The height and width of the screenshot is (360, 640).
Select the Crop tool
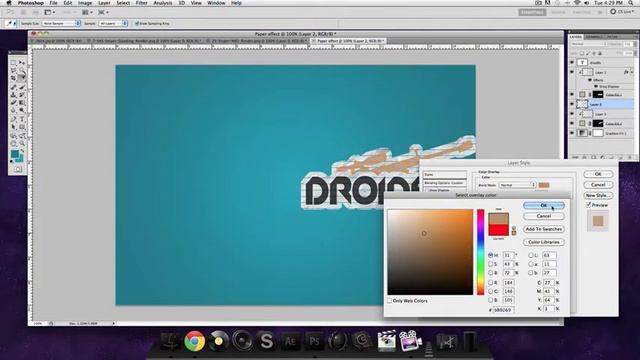pyautogui.click(x=13, y=78)
